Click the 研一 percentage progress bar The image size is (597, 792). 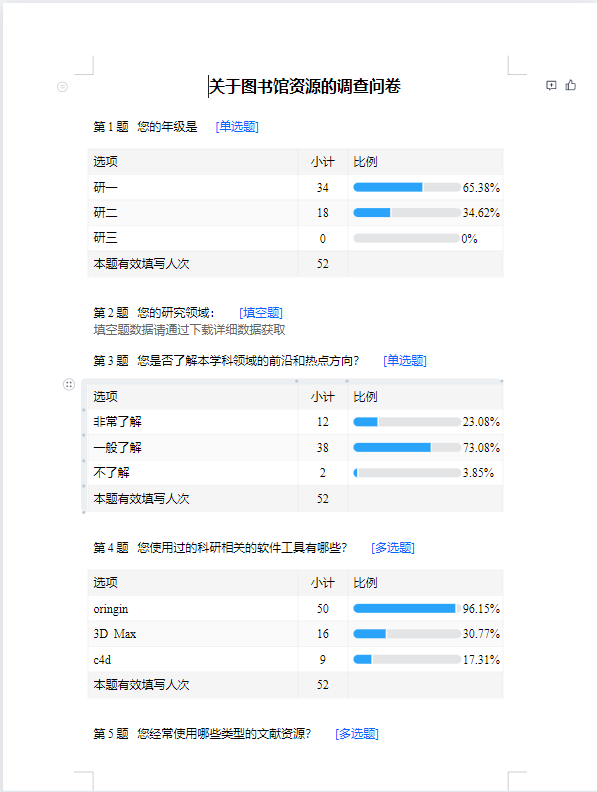click(x=407, y=187)
